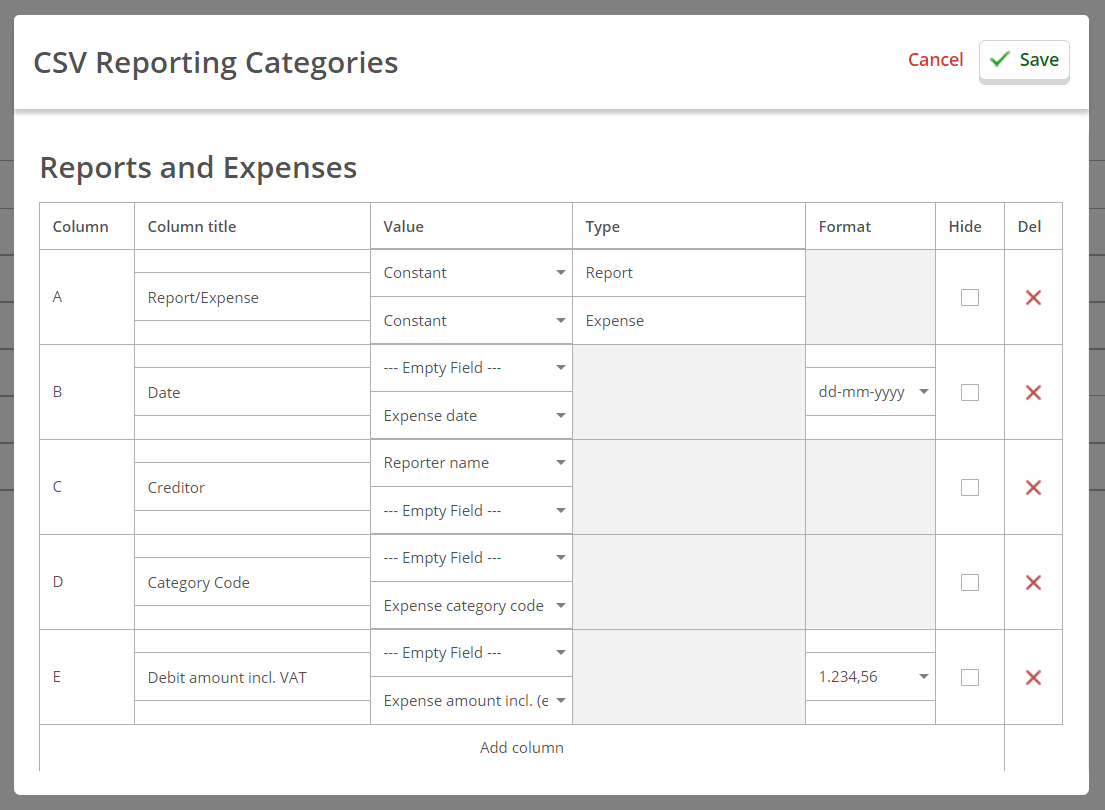Edit Creditor column title field
Image resolution: width=1105 pixels, height=810 pixels.
(x=252, y=488)
